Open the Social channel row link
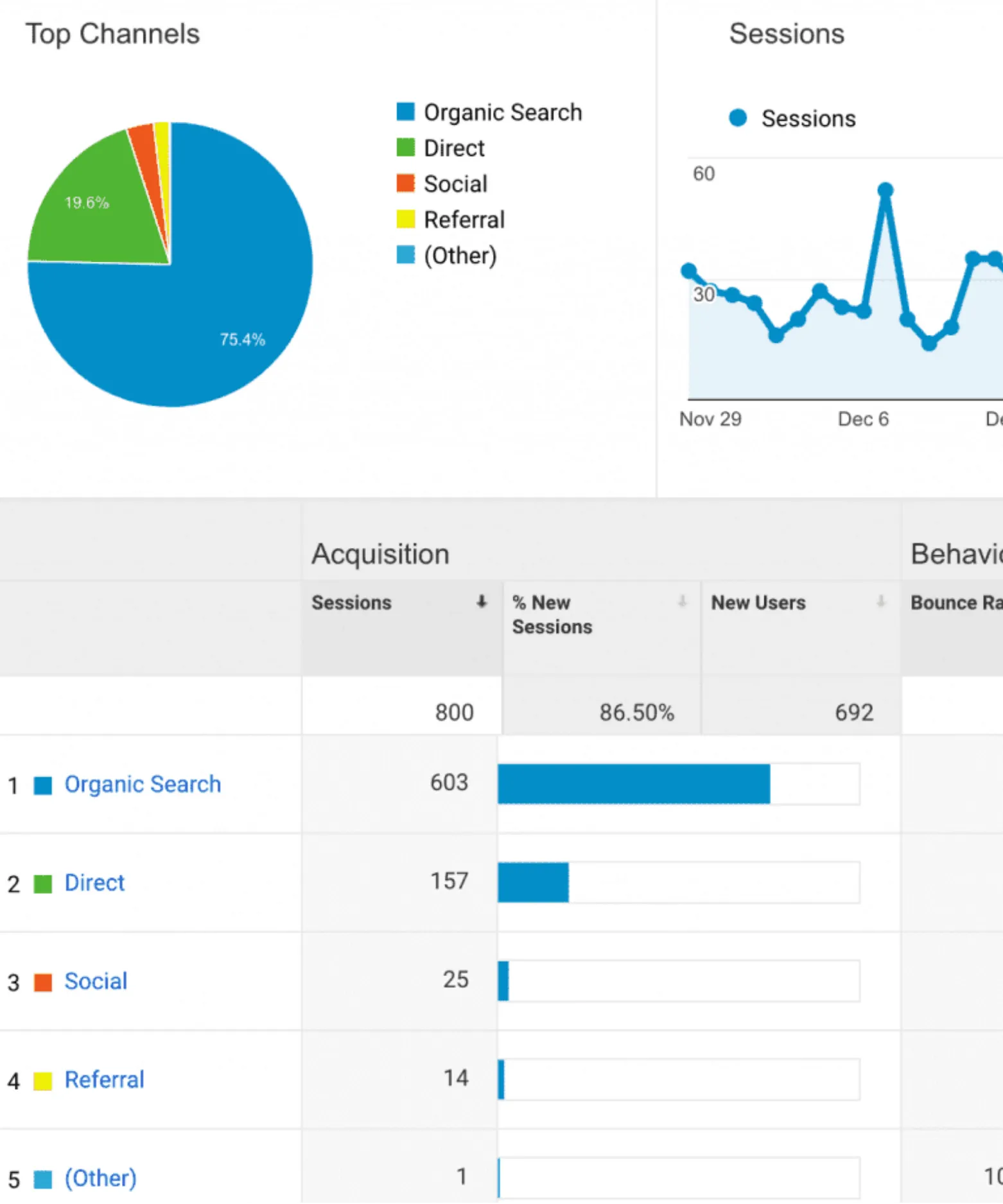Viewport: 1003px width, 1204px height. 96,981
